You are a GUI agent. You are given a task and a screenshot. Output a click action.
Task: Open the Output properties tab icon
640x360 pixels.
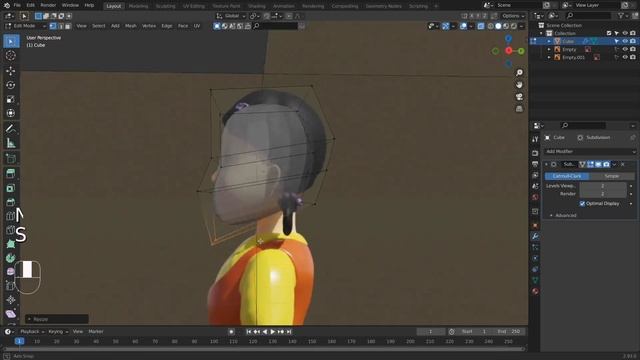[535, 164]
